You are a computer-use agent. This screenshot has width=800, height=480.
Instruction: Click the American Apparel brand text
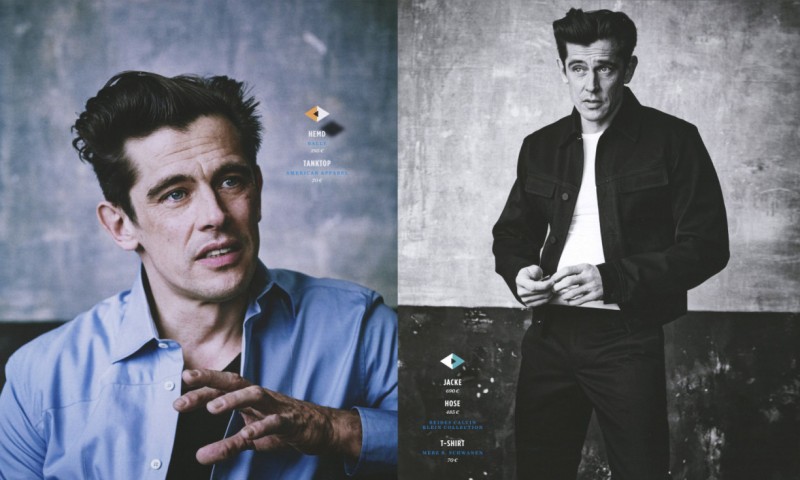coord(317,172)
